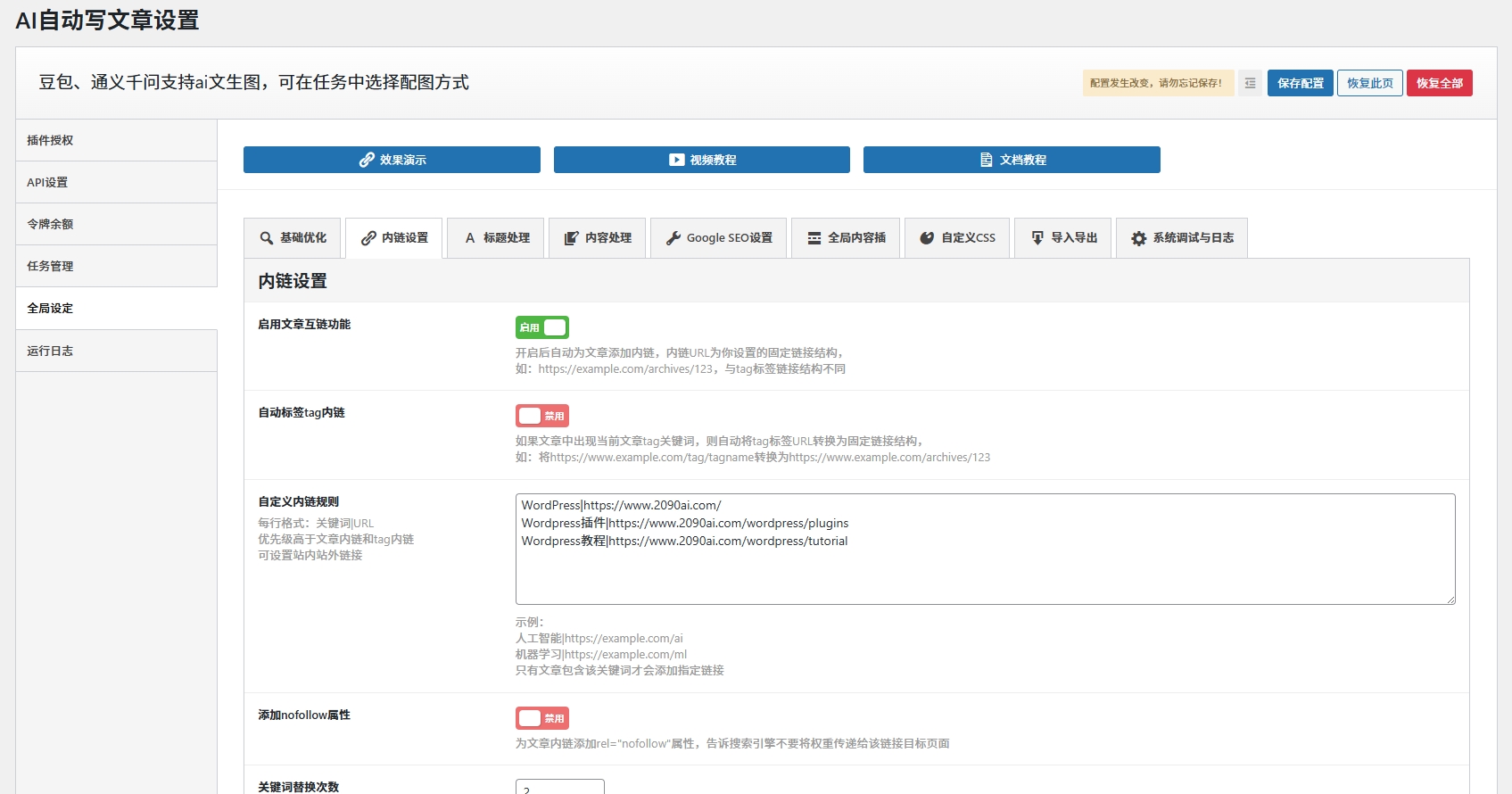Click the document icon on 文档教程 button
Image resolution: width=1512 pixels, height=794 pixels.
(987, 160)
